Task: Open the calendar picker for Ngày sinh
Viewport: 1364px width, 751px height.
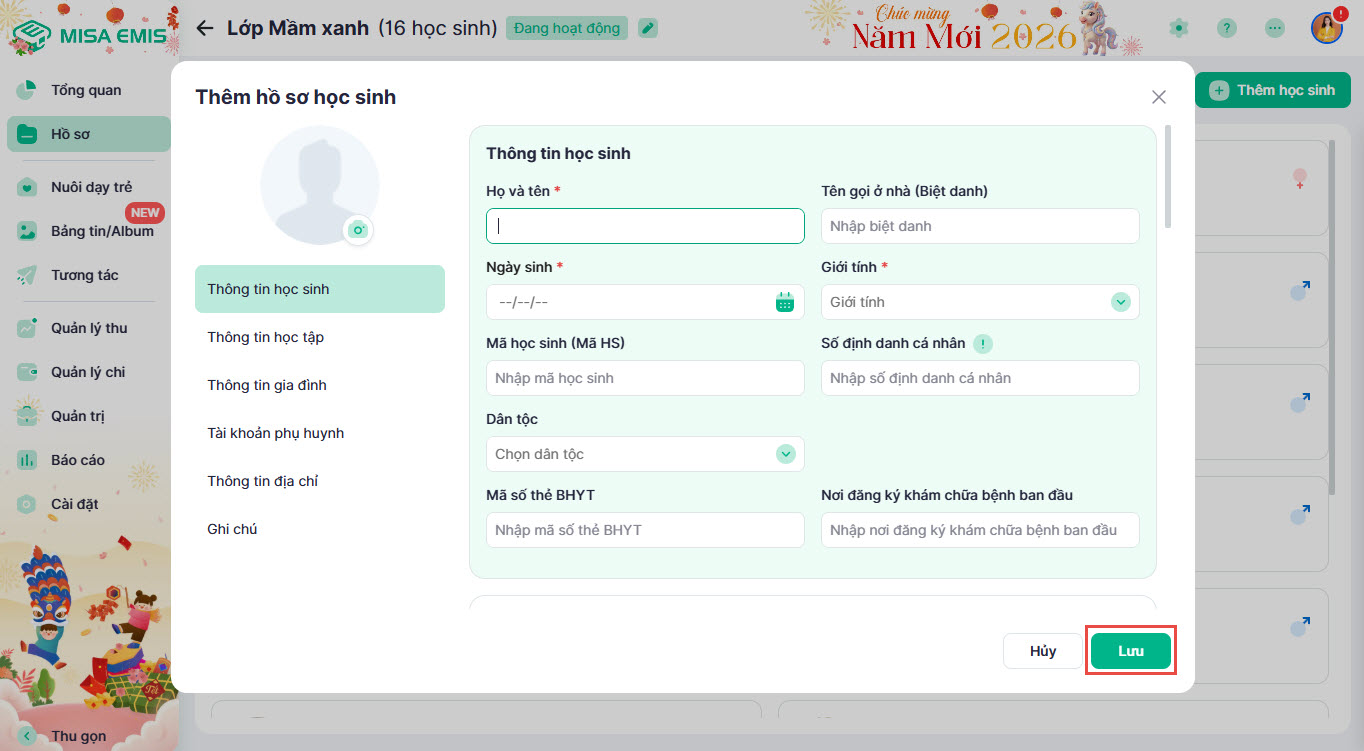Action: point(785,302)
